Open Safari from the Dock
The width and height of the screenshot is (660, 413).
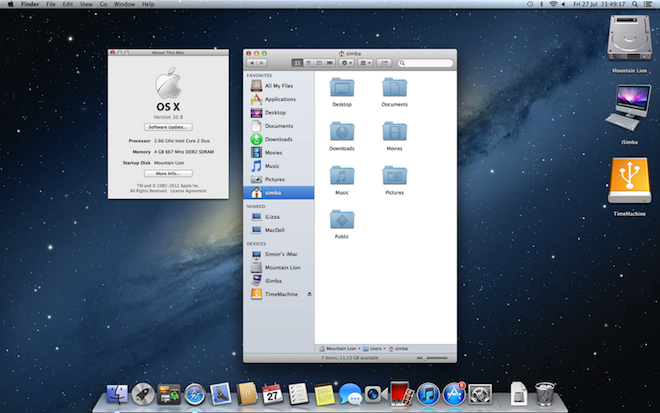click(x=195, y=395)
